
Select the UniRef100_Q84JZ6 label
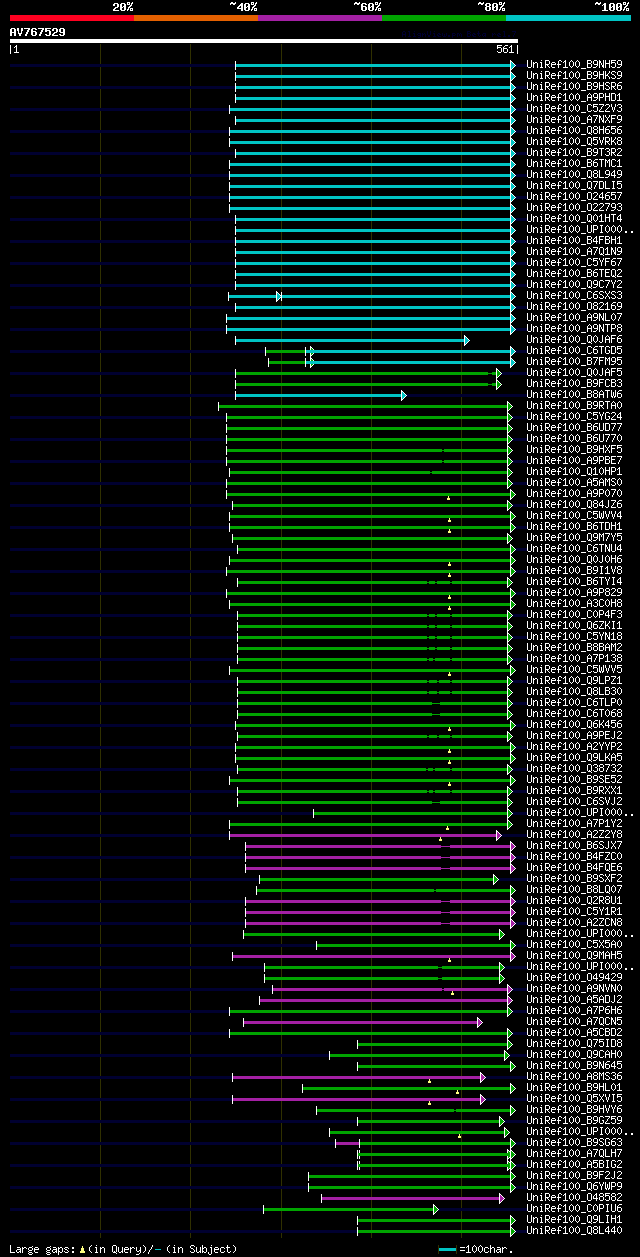coord(574,504)
